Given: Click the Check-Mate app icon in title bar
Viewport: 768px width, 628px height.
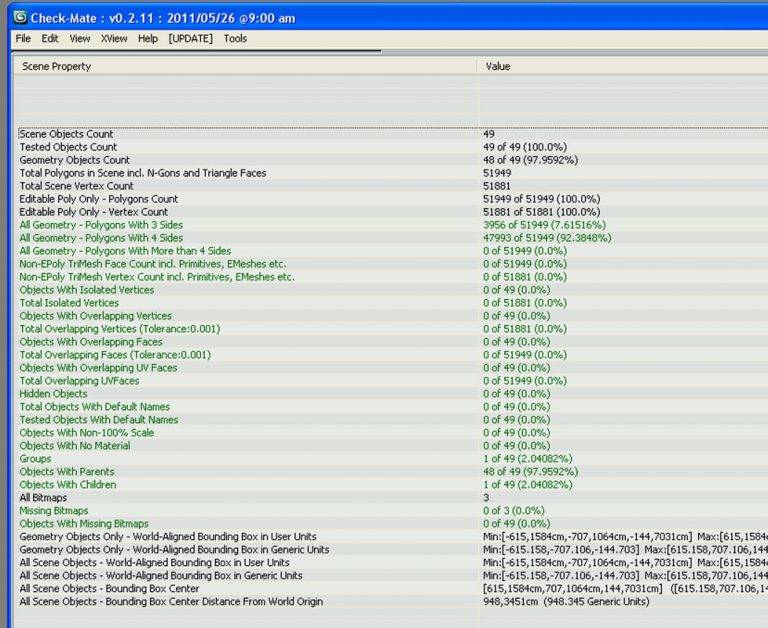Looking at the screenshot, I should click(19, 16).
